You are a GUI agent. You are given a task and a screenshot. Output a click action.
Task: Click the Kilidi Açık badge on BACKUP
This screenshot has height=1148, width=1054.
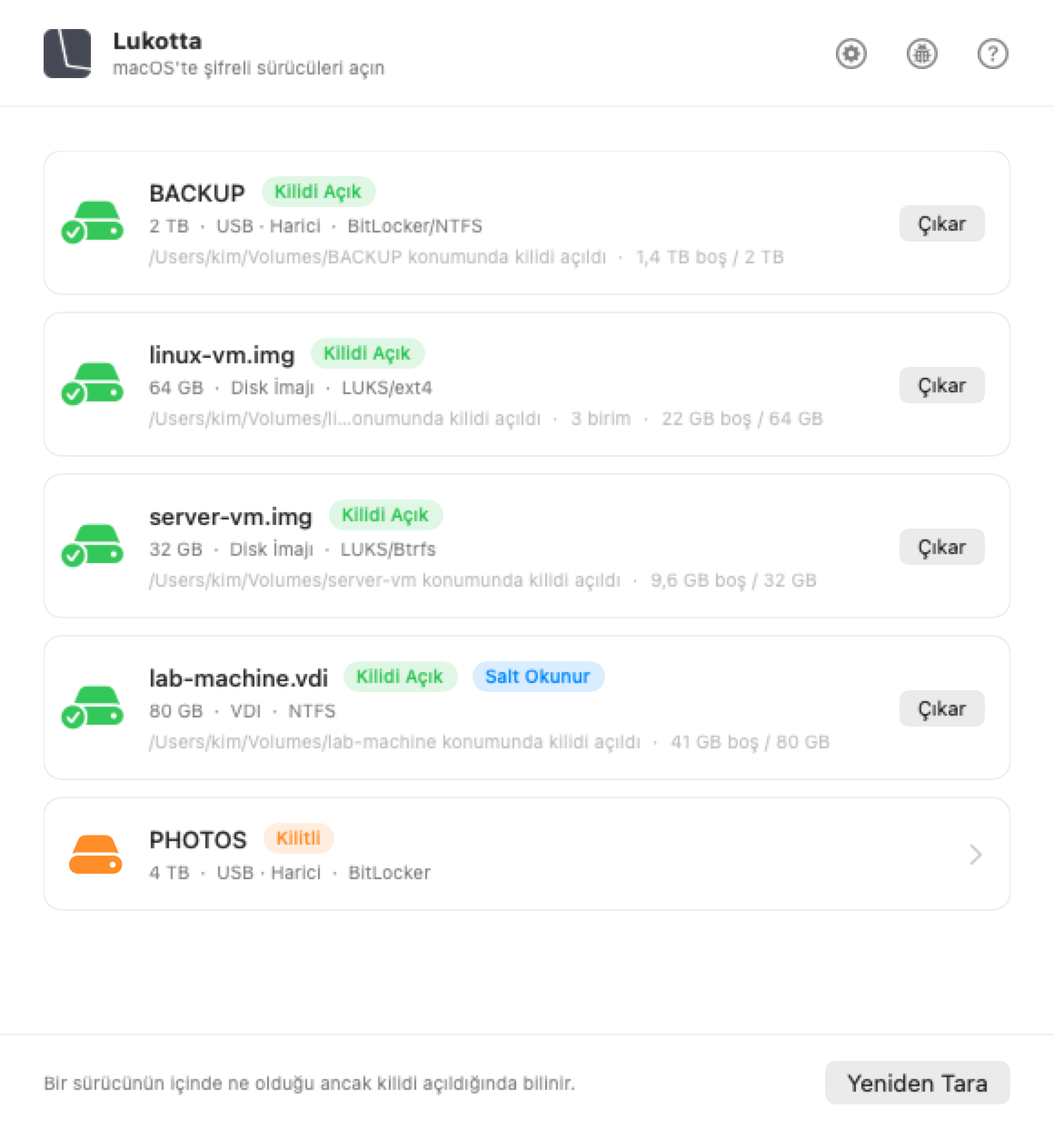click(x=318, y=192)
